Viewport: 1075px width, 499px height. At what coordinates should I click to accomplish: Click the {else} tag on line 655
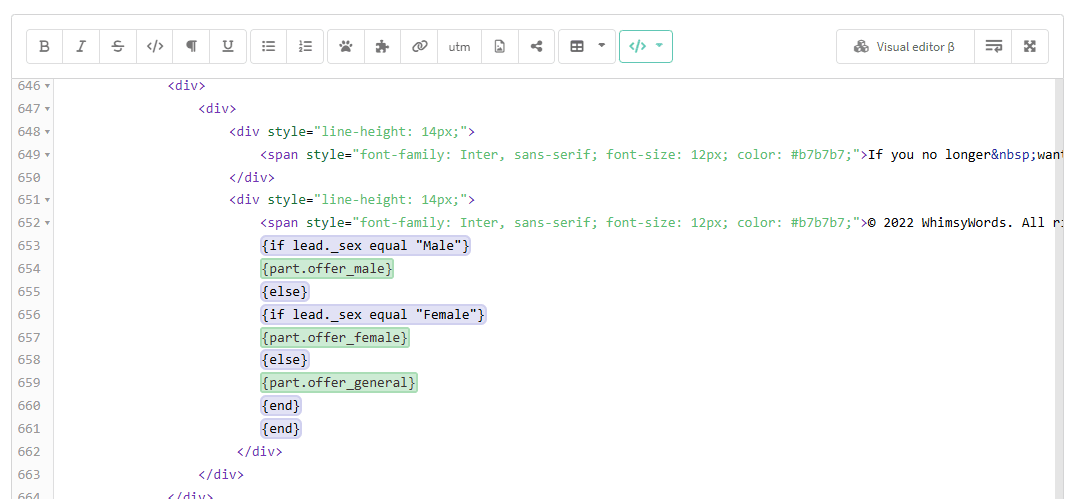[x=285, y=291]
